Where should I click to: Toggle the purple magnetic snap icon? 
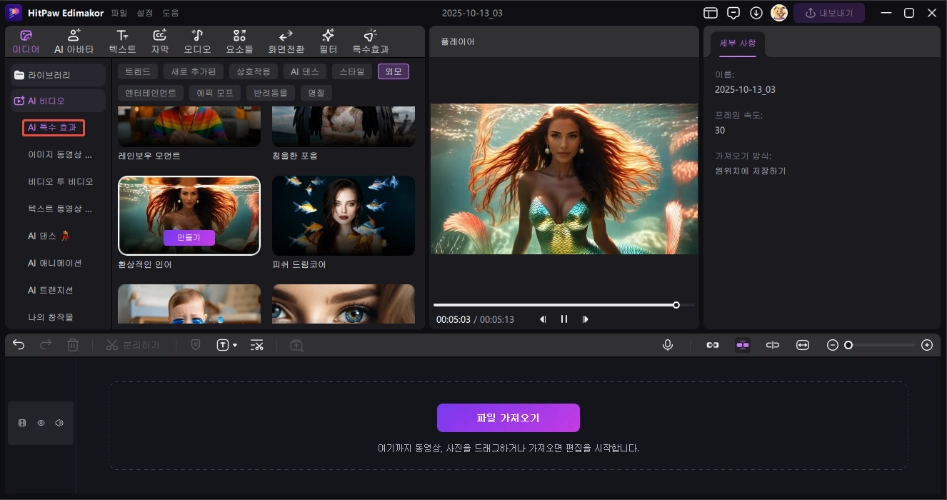click(742, 345)
